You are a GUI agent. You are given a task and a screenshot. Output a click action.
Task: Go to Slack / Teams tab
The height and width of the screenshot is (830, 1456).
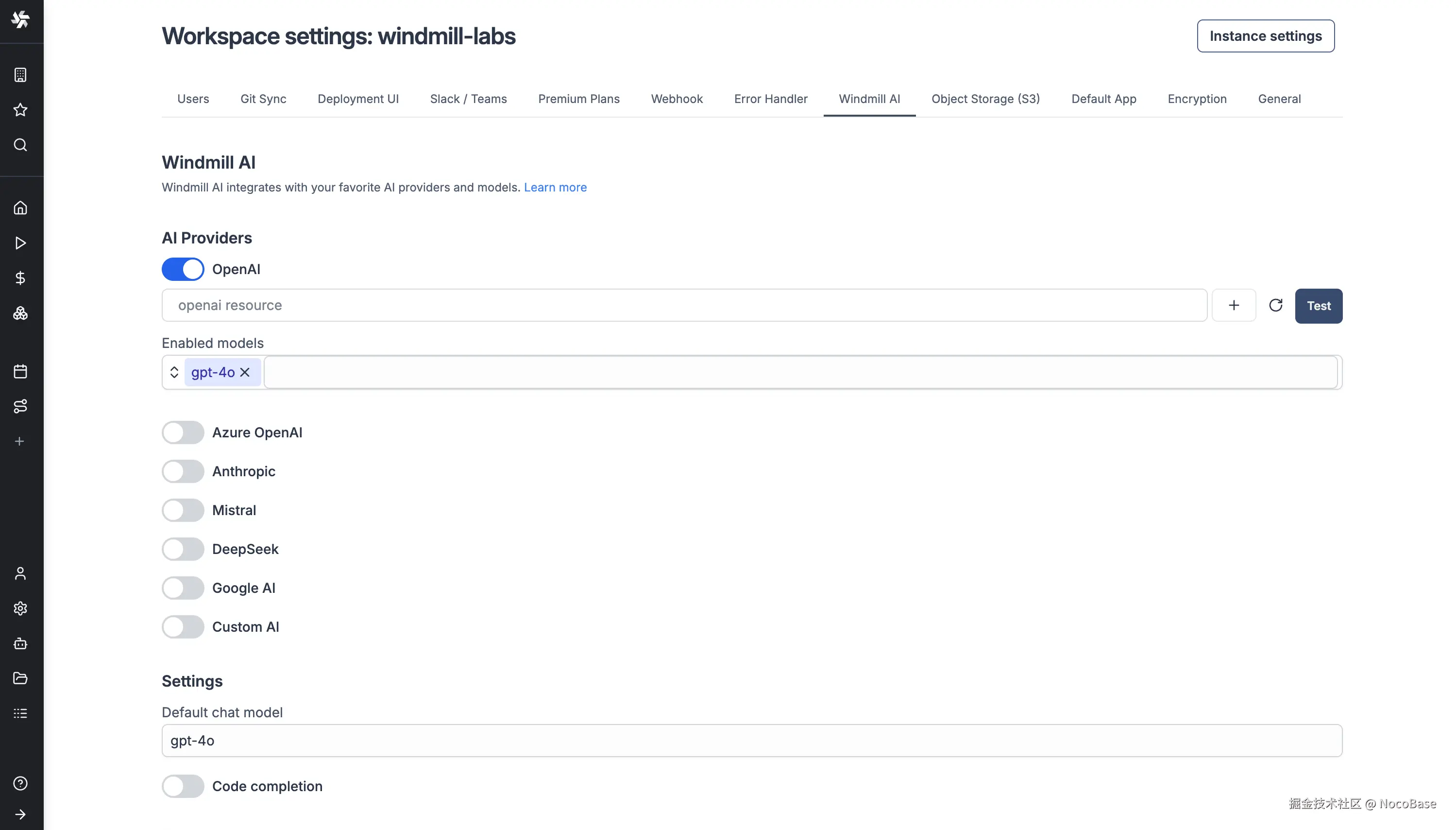(468, 99)
